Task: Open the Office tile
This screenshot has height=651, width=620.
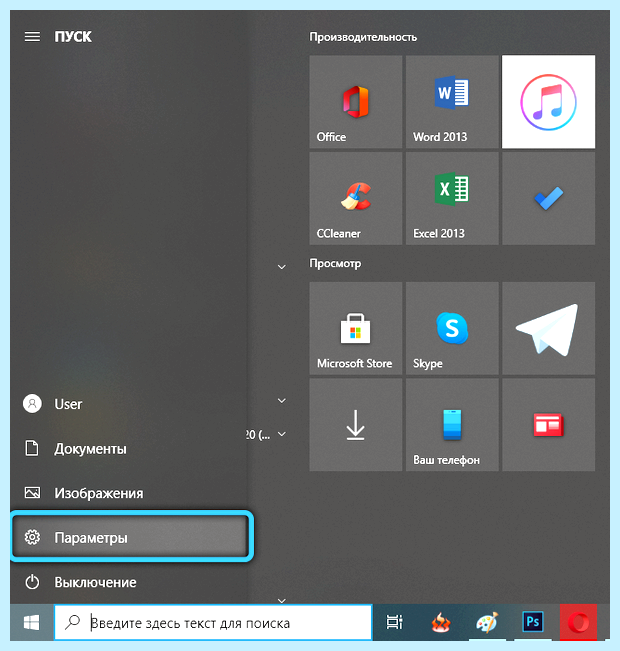Action: point(355,102)
